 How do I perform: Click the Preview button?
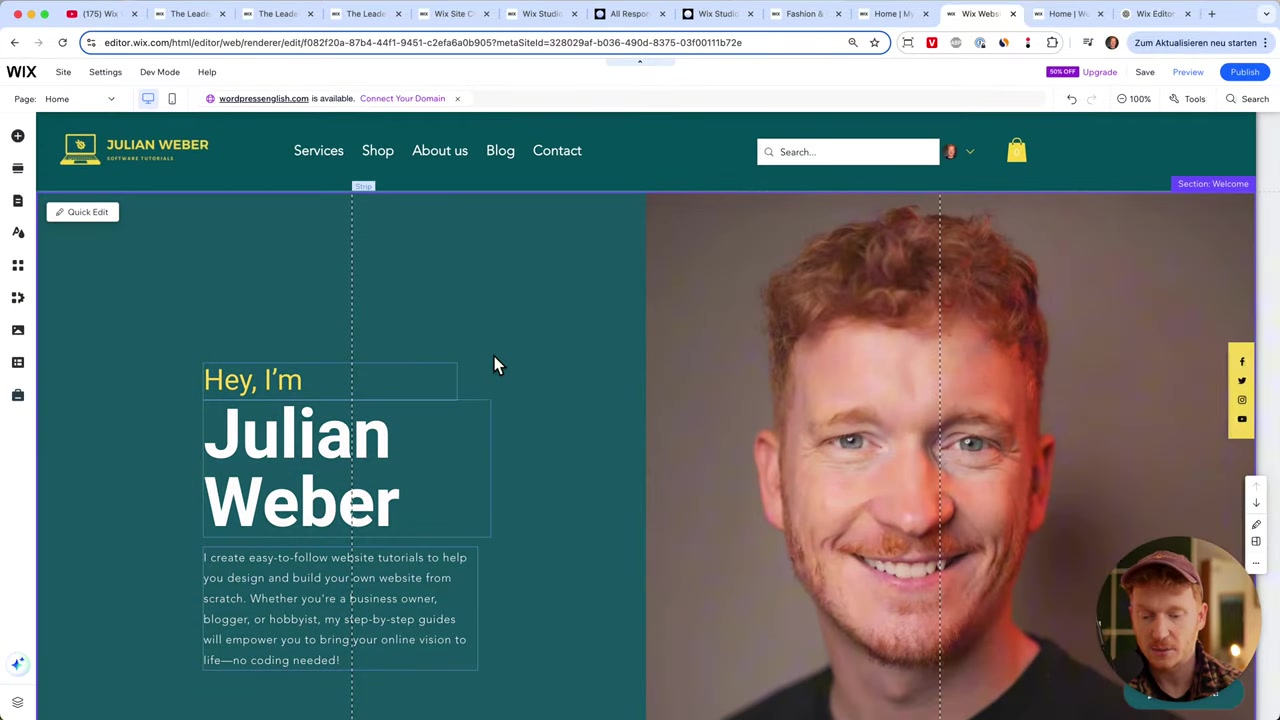point(1188,72)
